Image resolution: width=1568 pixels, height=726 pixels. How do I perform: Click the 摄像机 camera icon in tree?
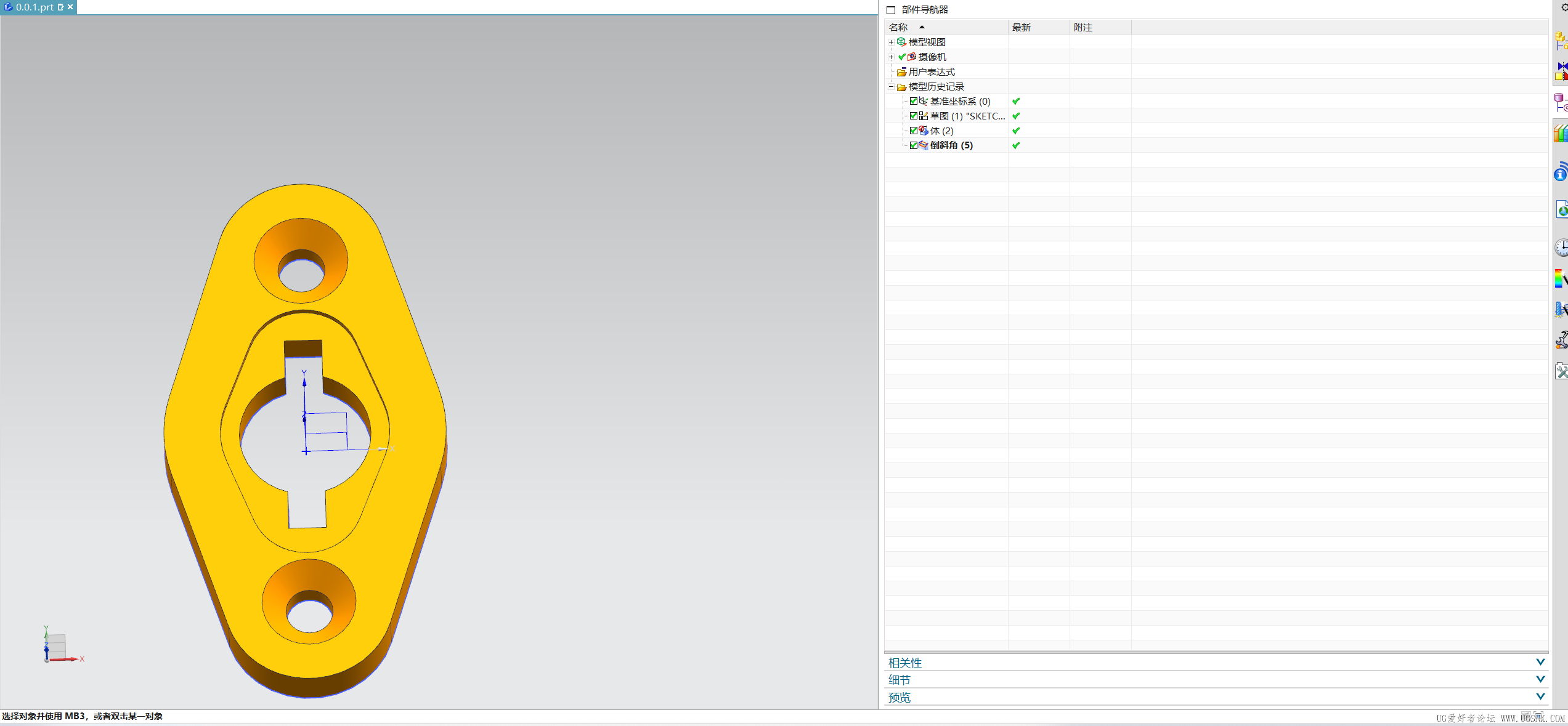(912, 57)
